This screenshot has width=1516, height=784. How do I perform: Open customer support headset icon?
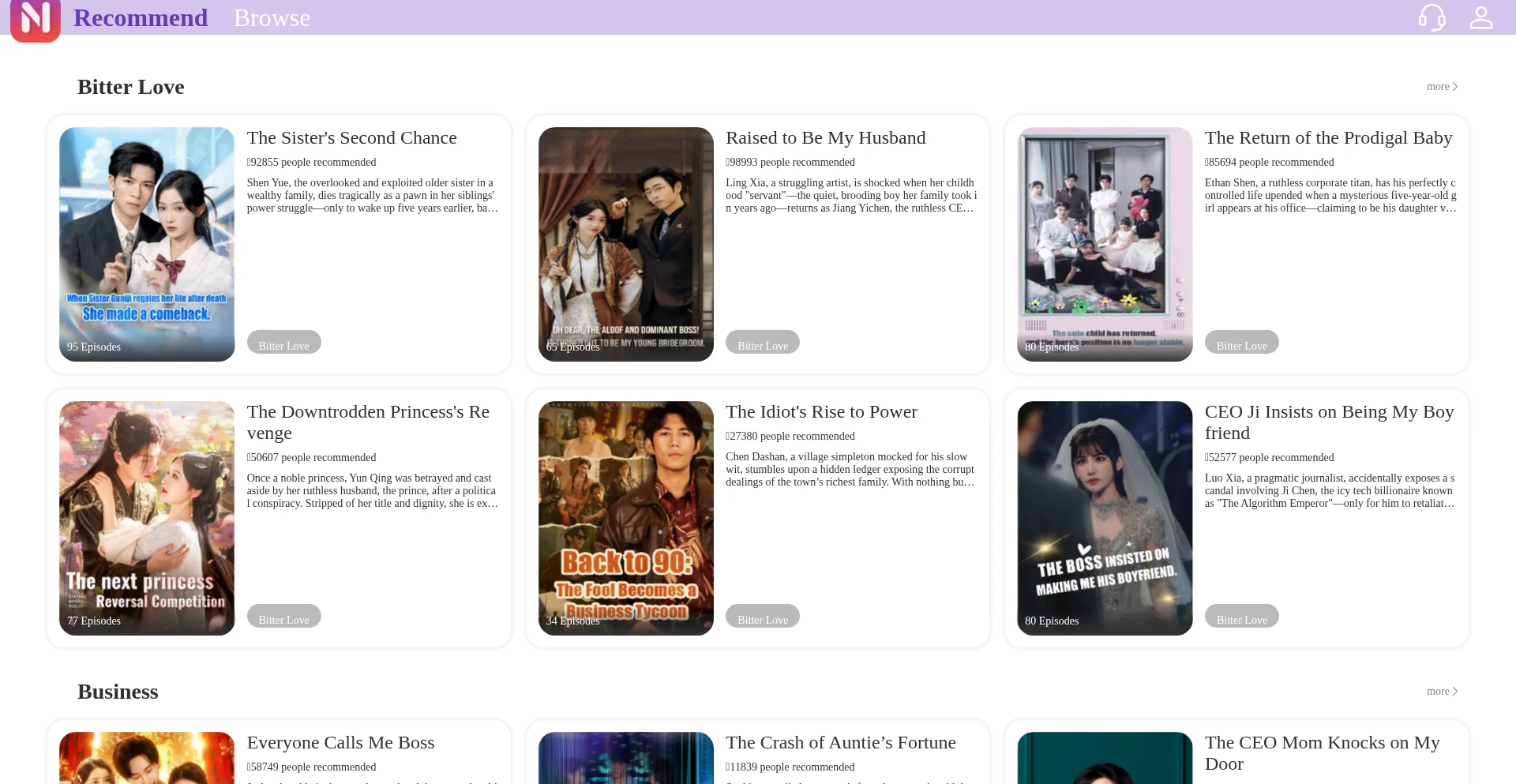[x=1432, y=17]
